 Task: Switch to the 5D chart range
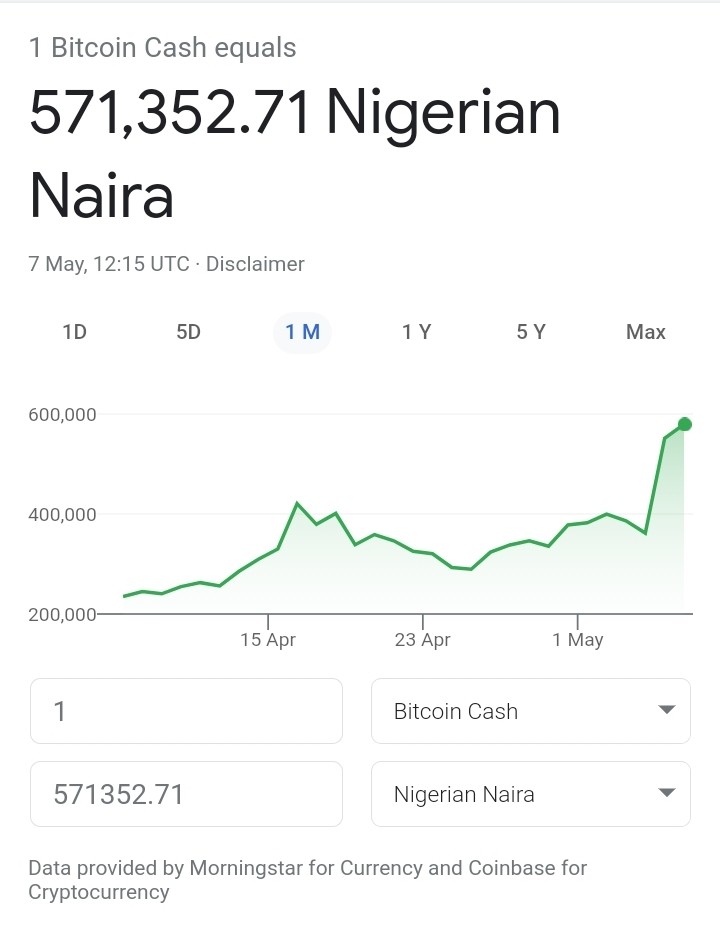188,332
